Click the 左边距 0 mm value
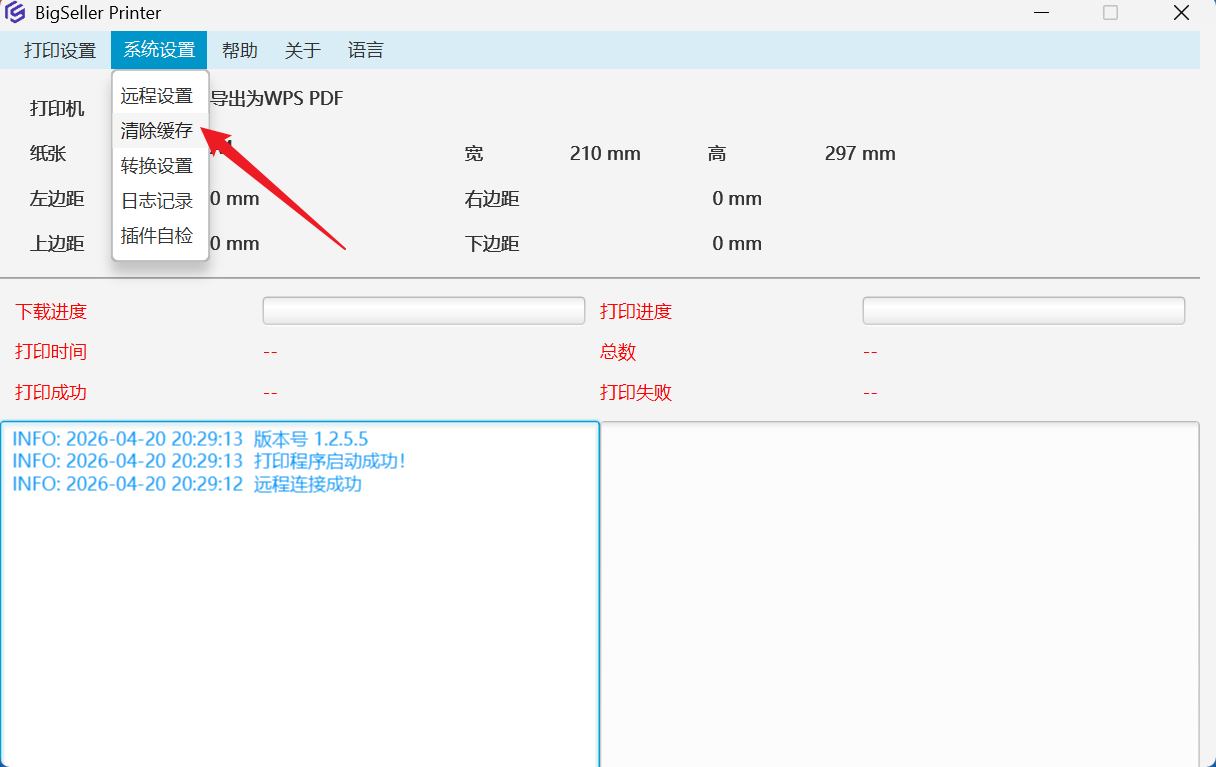Screen dimensions: 1216x767 click(234, 199)
